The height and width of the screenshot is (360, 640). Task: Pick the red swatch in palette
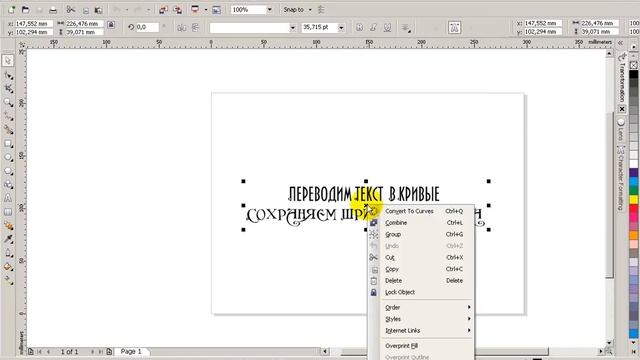[633, 209]
